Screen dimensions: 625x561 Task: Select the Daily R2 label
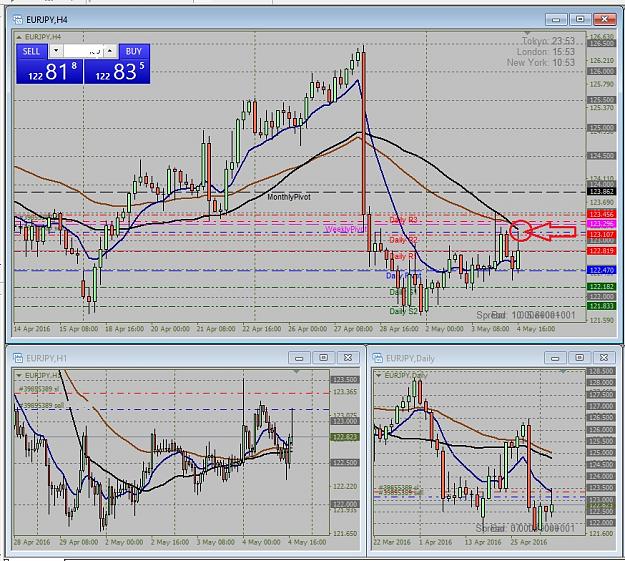tap(403, 240)
